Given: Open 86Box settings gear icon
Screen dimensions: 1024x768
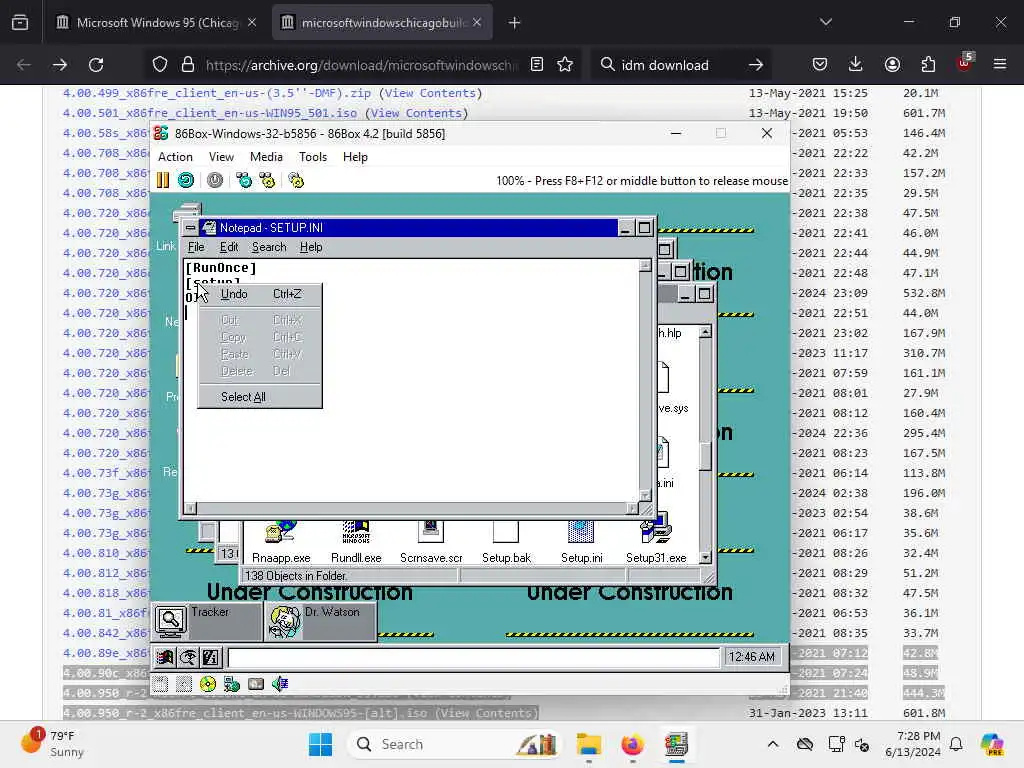Looking at the screenshot, I should tap(296, 180).
